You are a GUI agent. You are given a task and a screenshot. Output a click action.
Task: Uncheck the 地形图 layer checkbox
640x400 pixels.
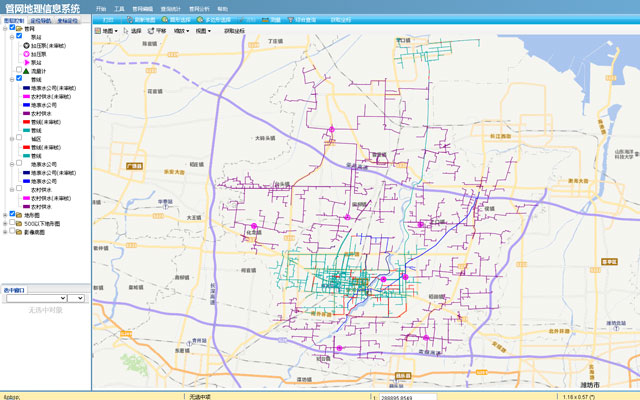[13, 214]
